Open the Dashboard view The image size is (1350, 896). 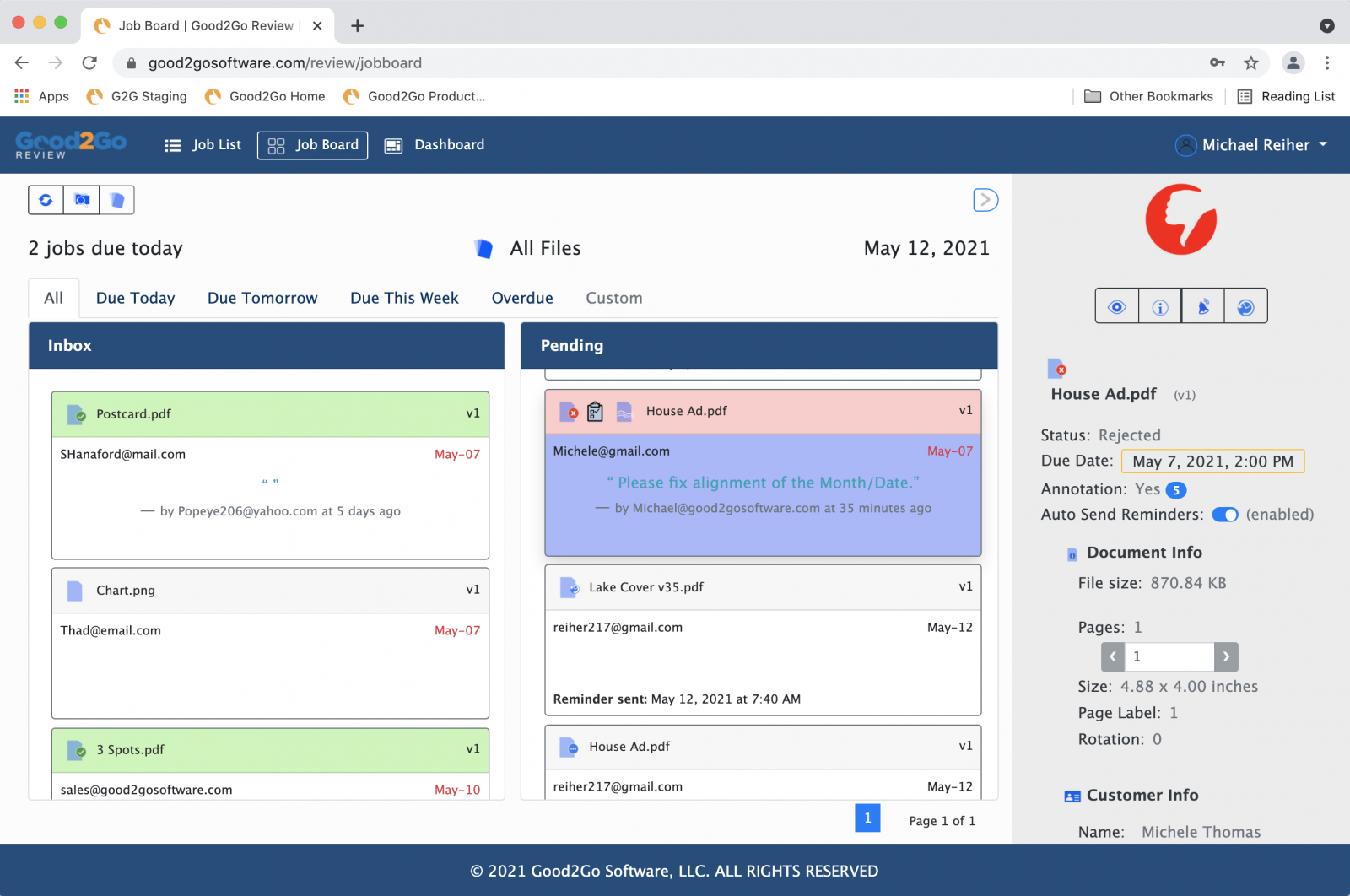[x=435, y=145]
